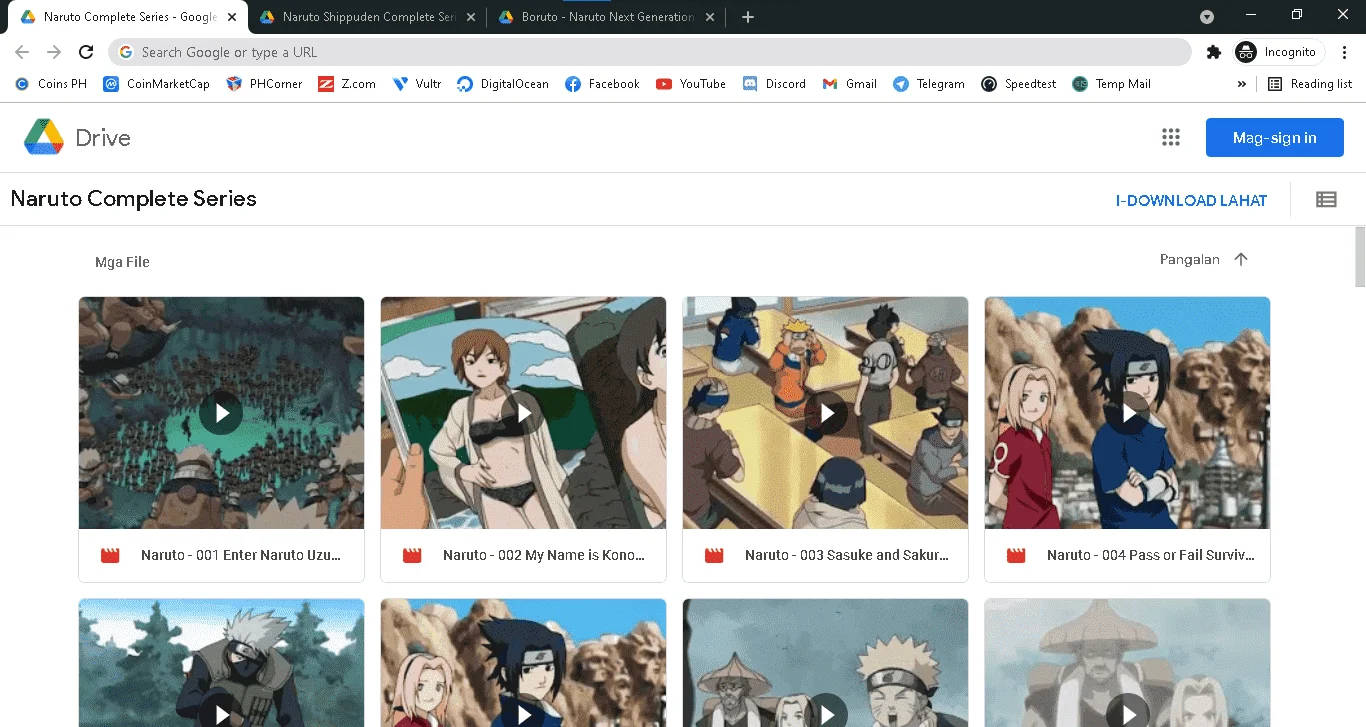Click the page vertical scrollbar thumb
This screenshot has height=727, width=1366.
click(x=1359, y=256)
